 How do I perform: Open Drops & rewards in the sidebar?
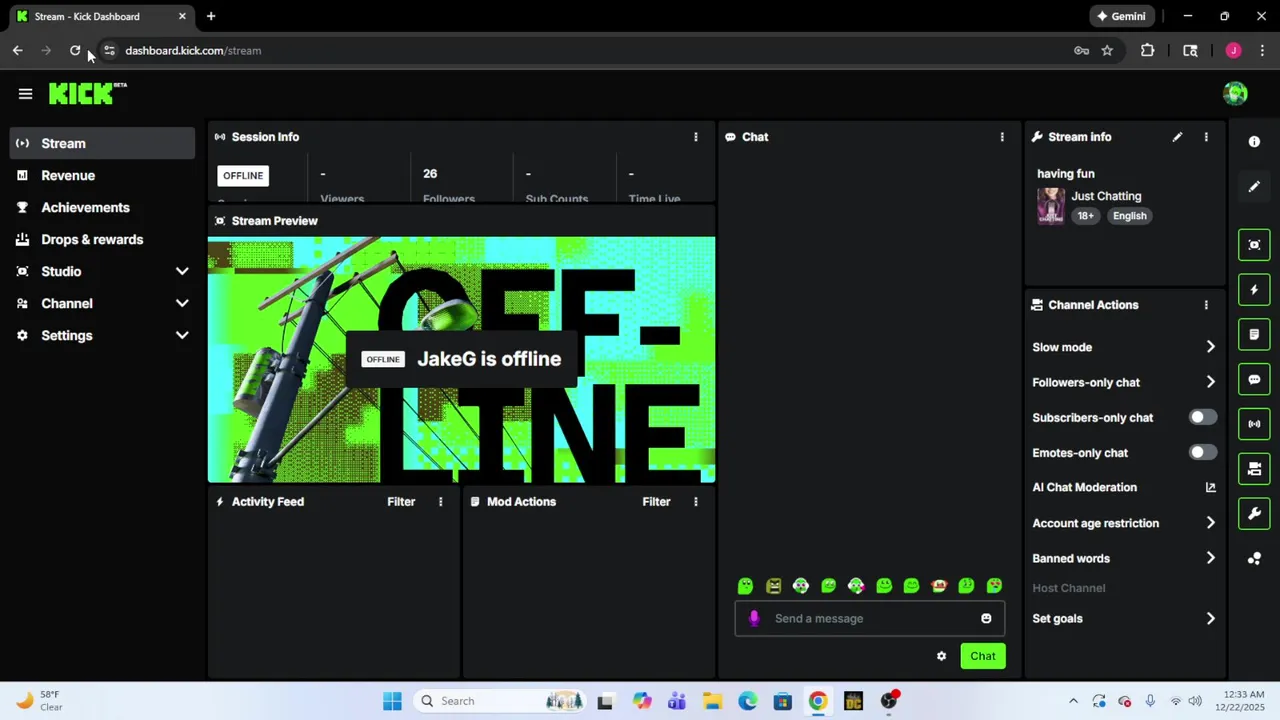[x=102, y=239]
